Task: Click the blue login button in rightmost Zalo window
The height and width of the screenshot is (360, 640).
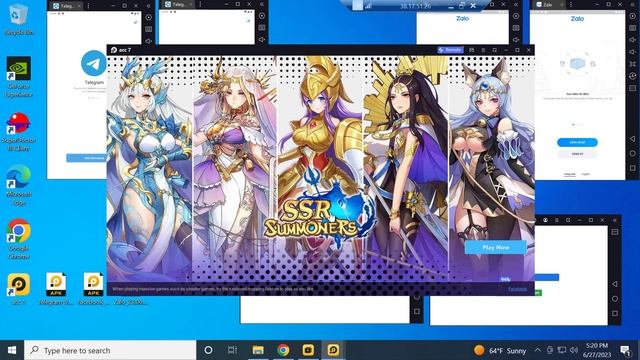Action: (577, 142)
